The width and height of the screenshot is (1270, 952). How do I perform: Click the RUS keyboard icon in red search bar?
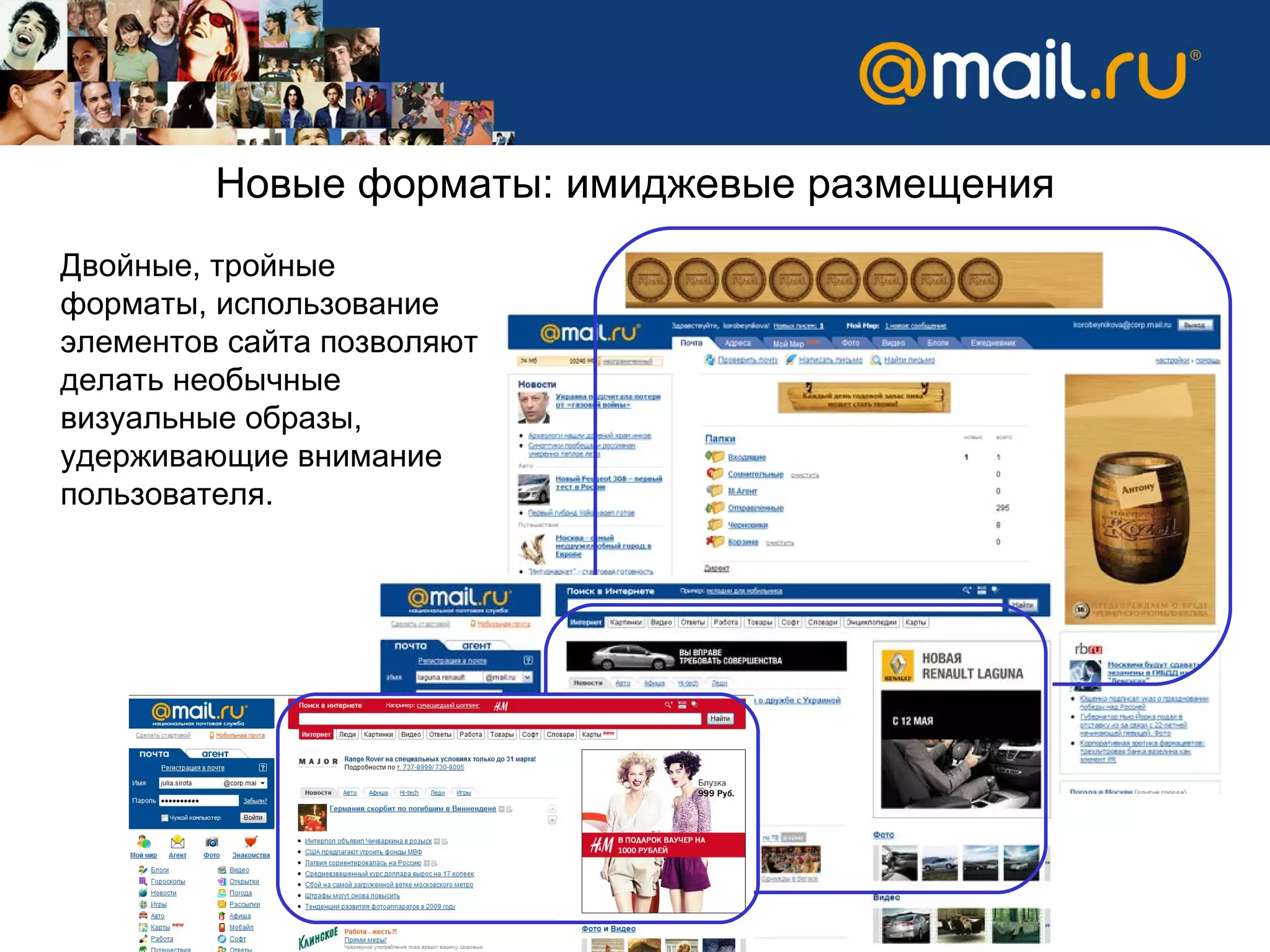[x=682, y=705]
